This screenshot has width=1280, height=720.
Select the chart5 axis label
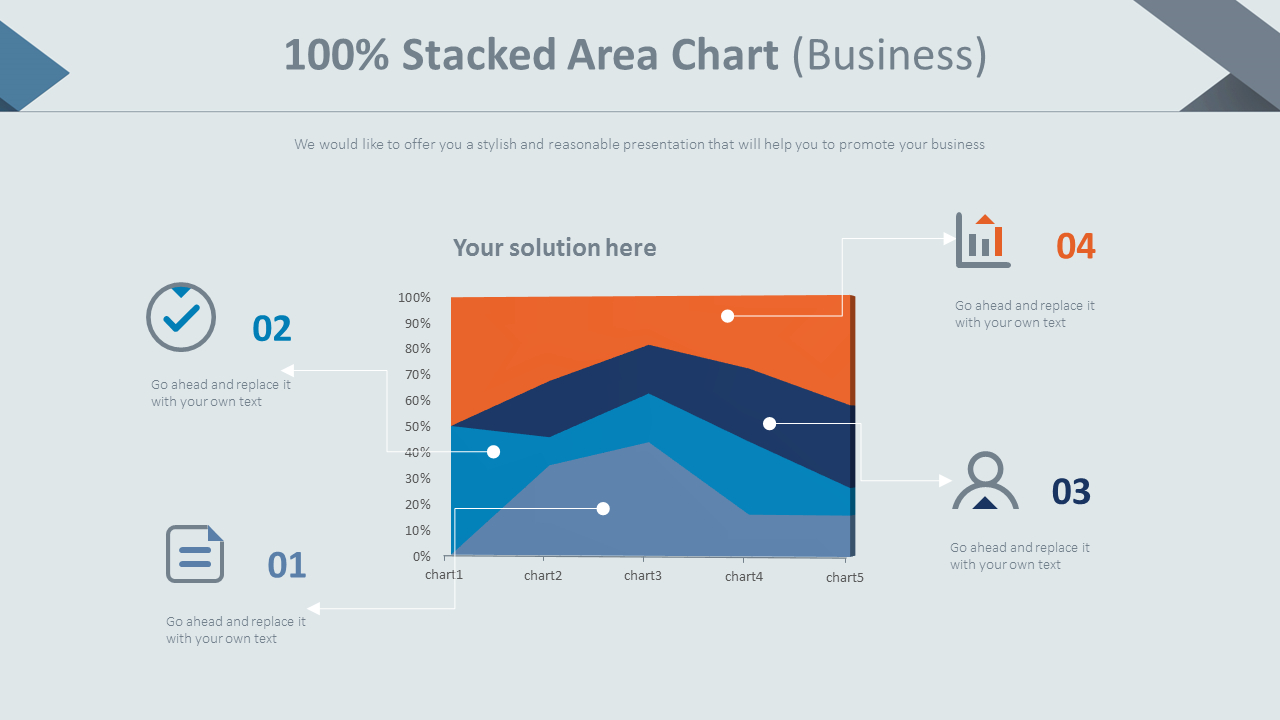coord(845,577)
